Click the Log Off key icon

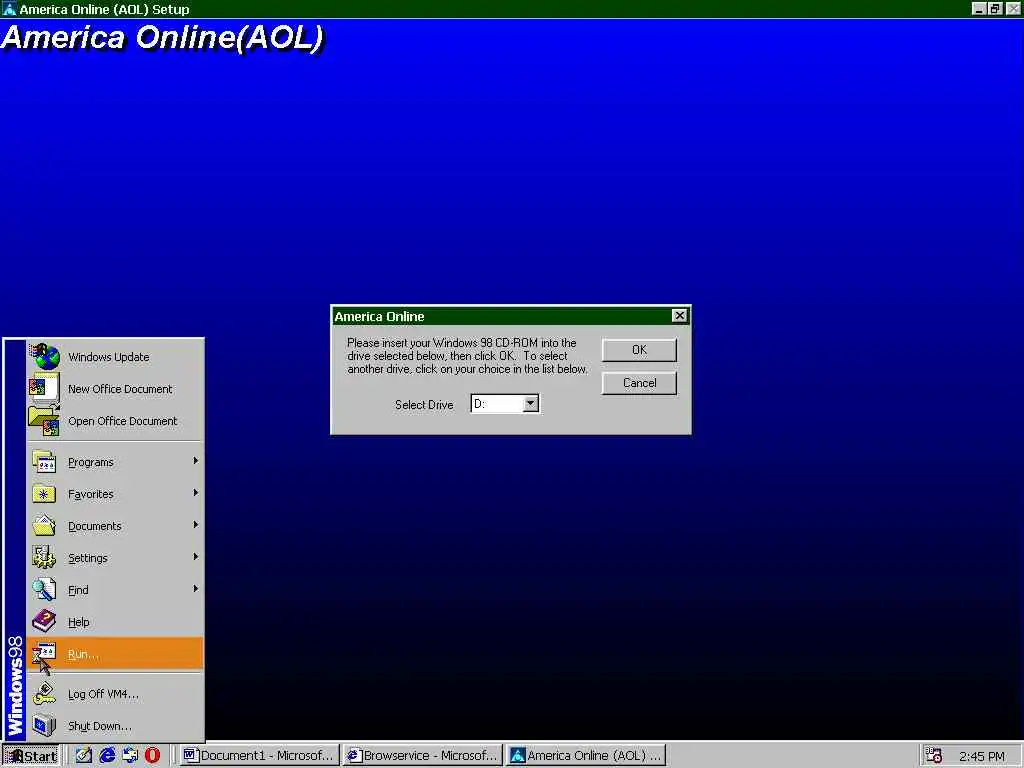tap(44, 694)
